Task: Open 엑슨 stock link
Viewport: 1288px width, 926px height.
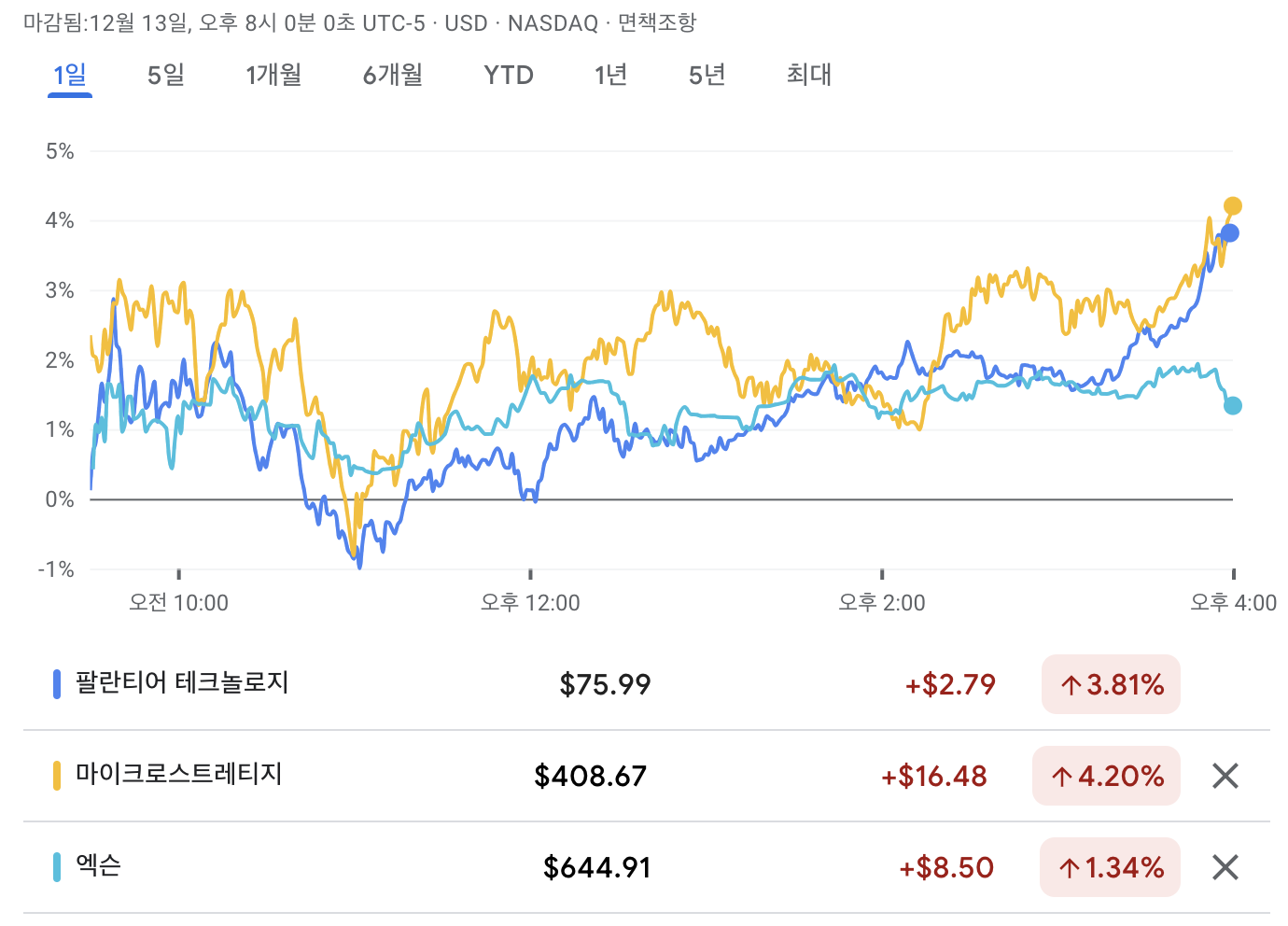Action: [98, 866]
